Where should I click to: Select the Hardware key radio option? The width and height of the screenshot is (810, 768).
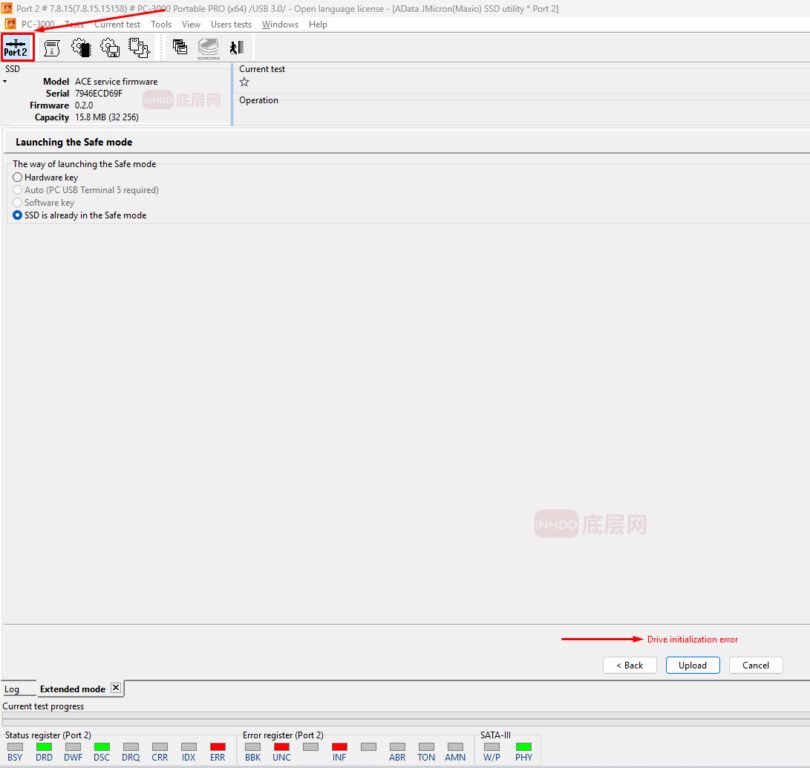pos(17,177)
